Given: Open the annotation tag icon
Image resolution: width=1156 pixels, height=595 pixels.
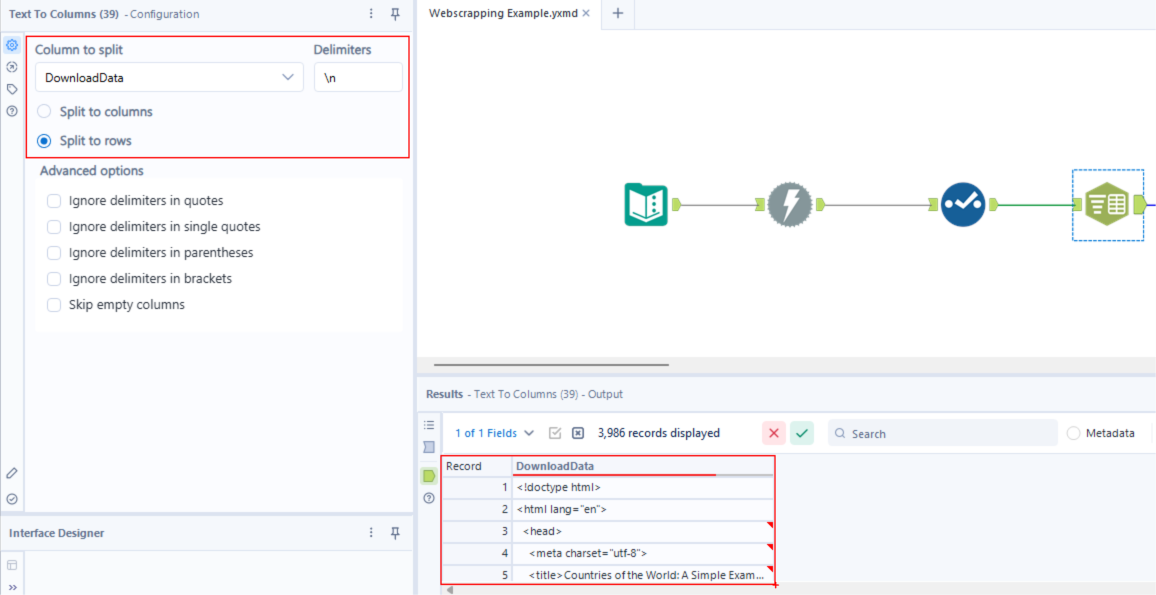Looking at the screenshot, I should point(12,89).
